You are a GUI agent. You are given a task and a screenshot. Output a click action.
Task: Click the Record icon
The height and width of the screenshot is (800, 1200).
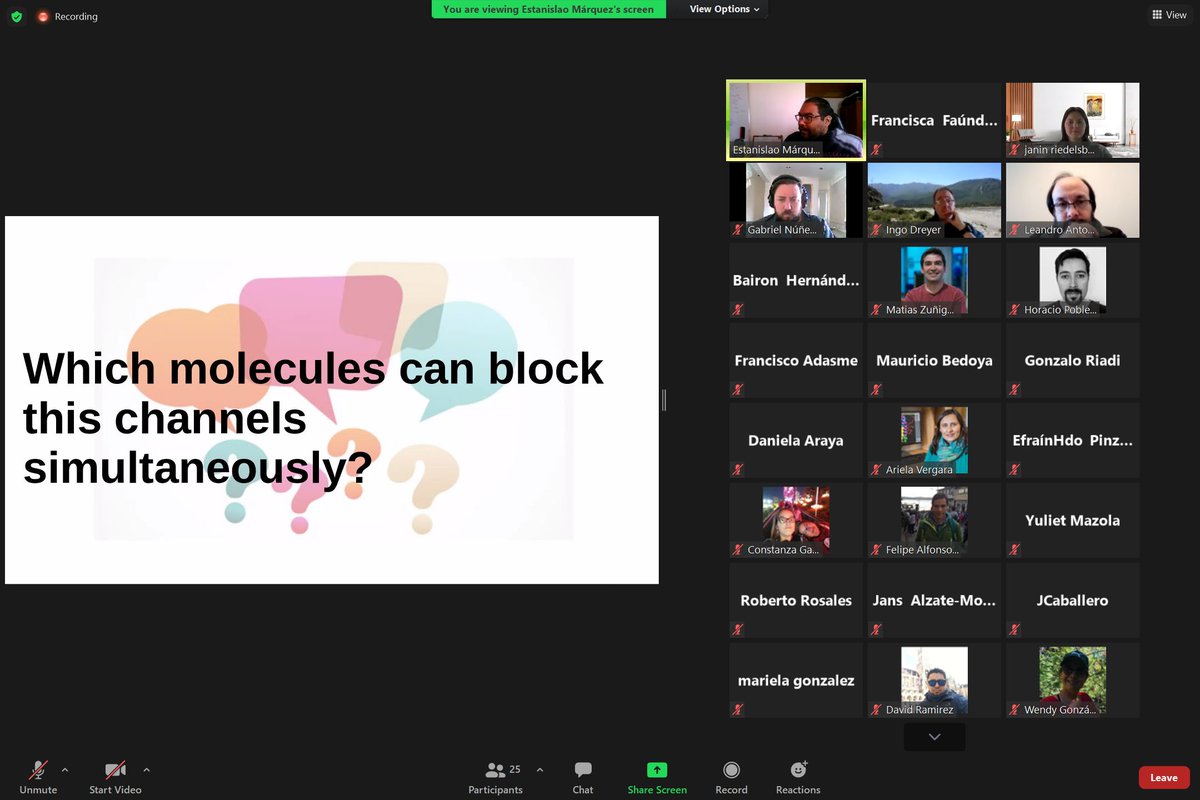(x=731, y=770)
